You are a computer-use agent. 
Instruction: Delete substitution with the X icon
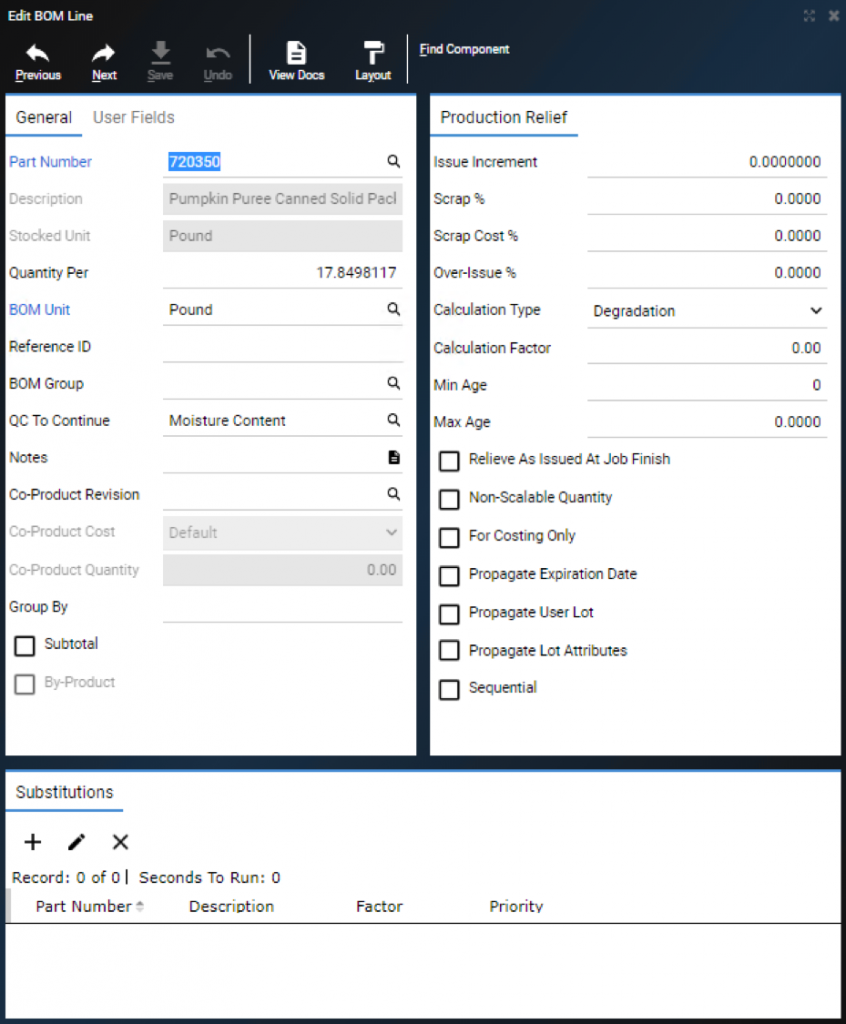click(x=120, y=842)
